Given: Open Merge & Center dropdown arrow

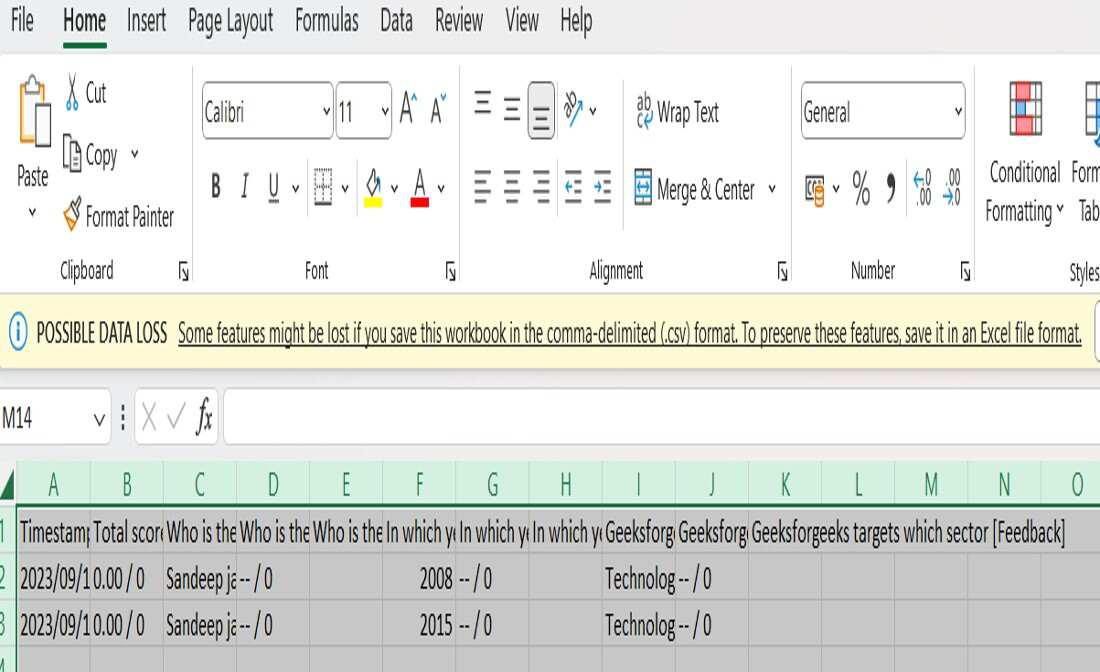Looking at the screenshot, I should [772, 188].
